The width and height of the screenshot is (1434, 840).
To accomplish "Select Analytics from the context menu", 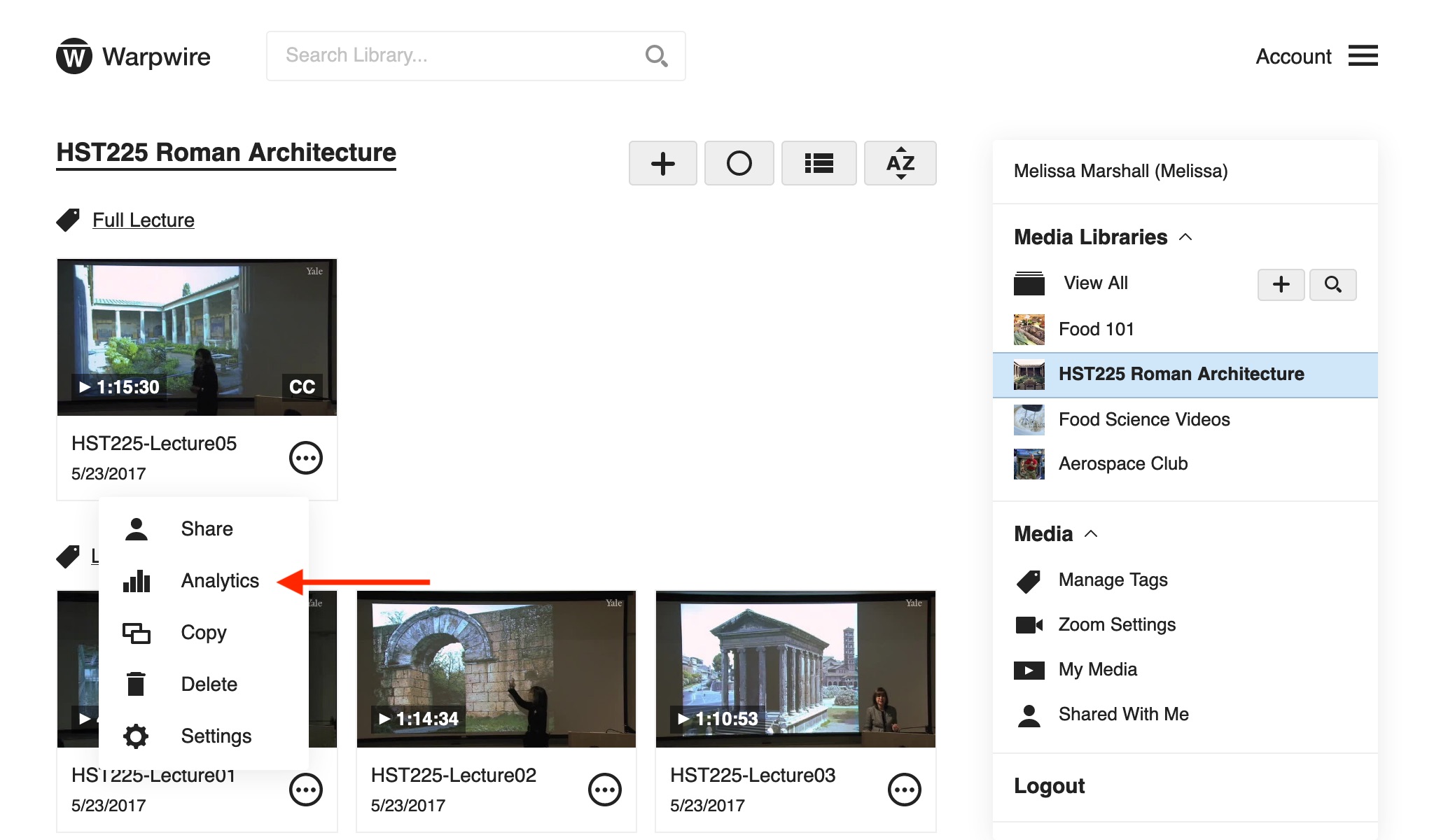I will [x=219, y=581].
